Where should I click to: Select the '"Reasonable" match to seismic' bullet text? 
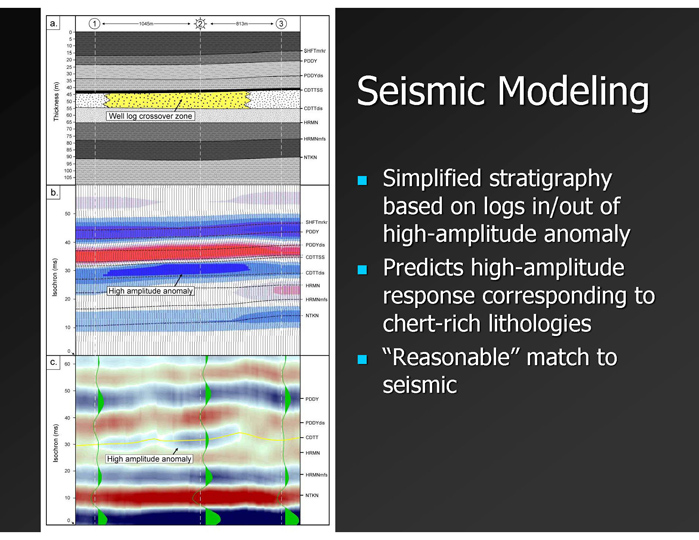[x=500, y=371]
